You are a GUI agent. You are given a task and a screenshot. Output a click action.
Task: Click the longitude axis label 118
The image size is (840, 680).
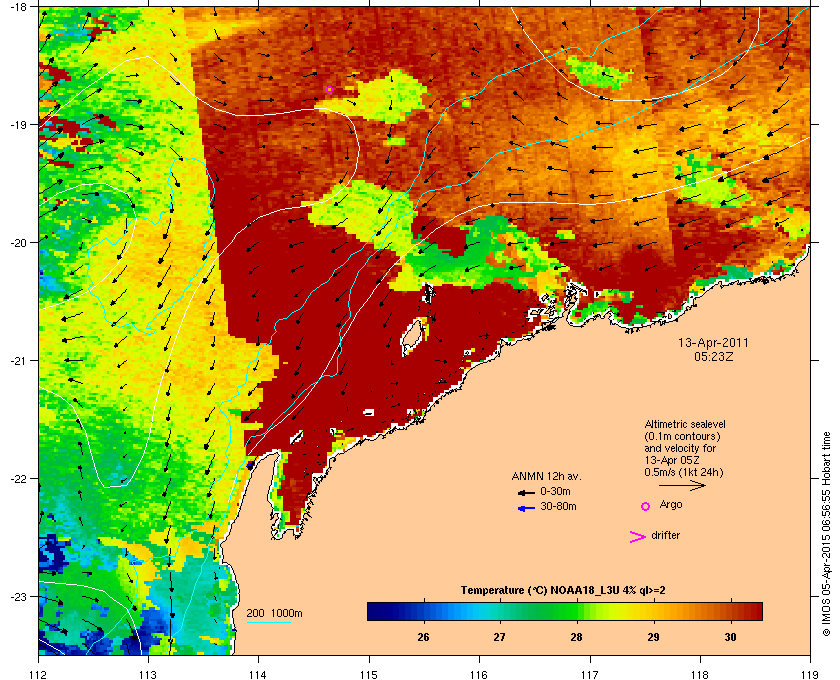coord(700,674)
